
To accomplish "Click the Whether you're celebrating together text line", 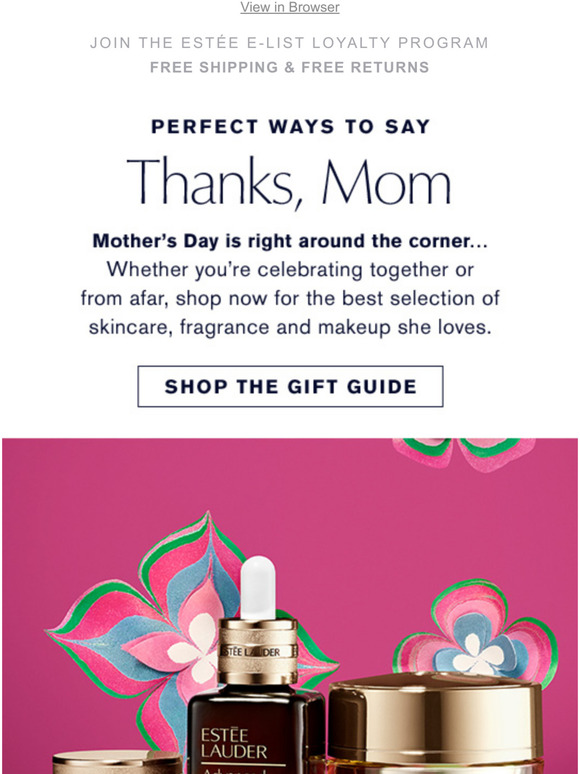I will coord(290,270).
